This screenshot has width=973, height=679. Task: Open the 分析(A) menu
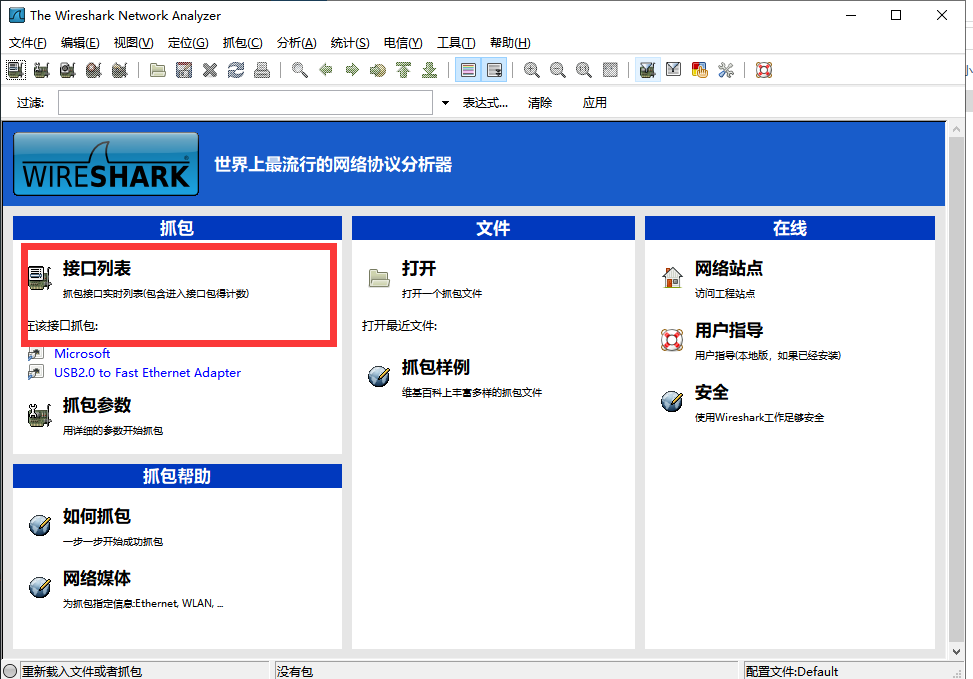(297, 43)
